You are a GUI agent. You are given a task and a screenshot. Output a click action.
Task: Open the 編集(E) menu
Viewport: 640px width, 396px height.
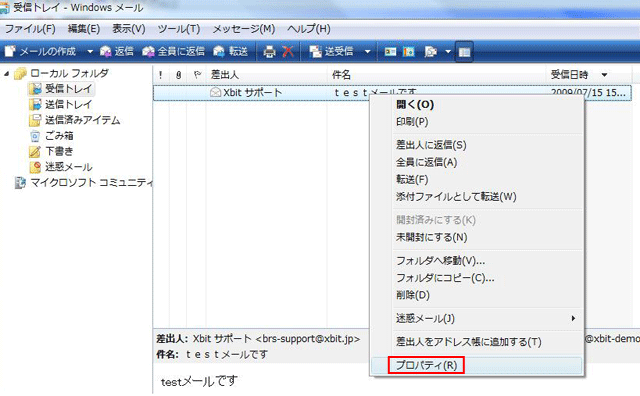(x=84, y=29)
